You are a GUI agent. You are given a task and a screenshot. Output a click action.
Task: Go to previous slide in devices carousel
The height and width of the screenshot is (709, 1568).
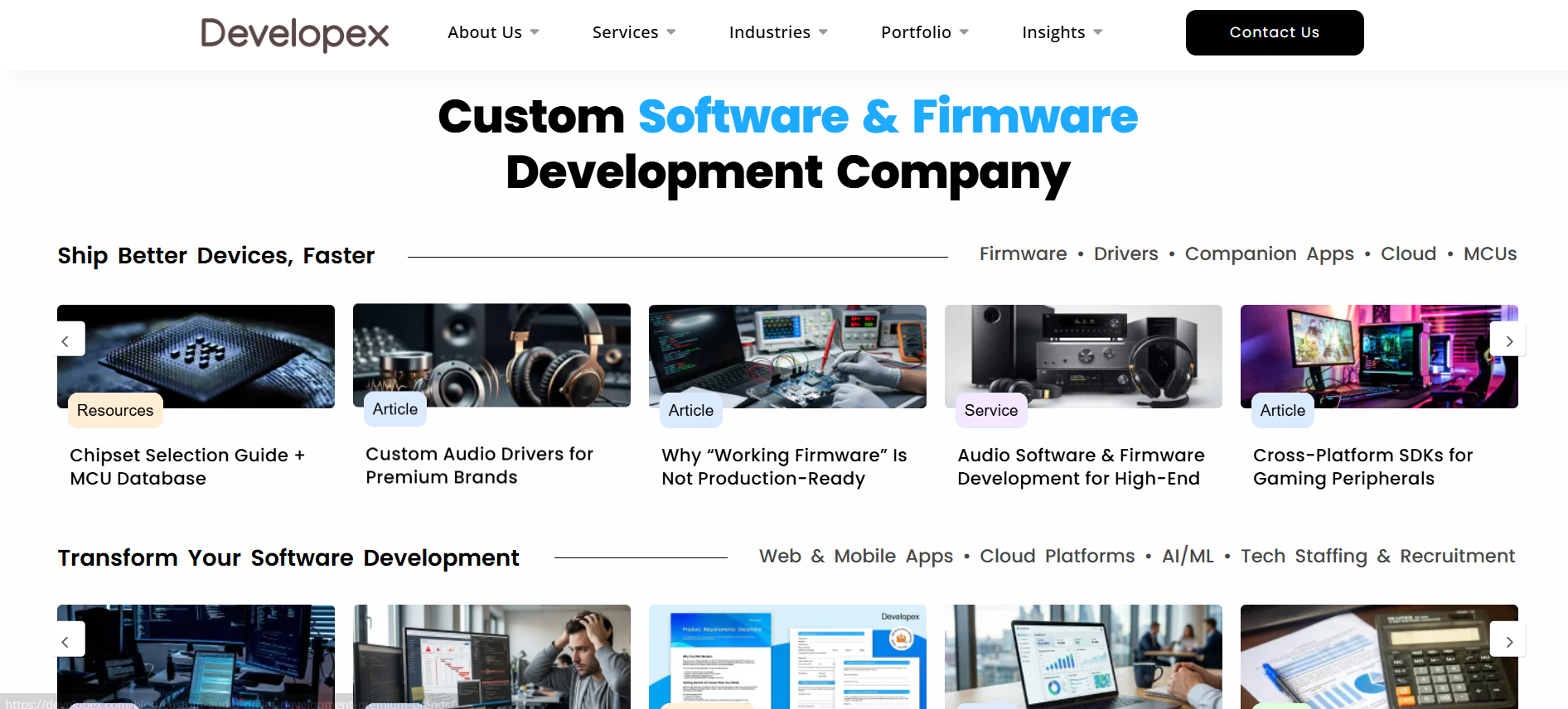tap(65, 340)
